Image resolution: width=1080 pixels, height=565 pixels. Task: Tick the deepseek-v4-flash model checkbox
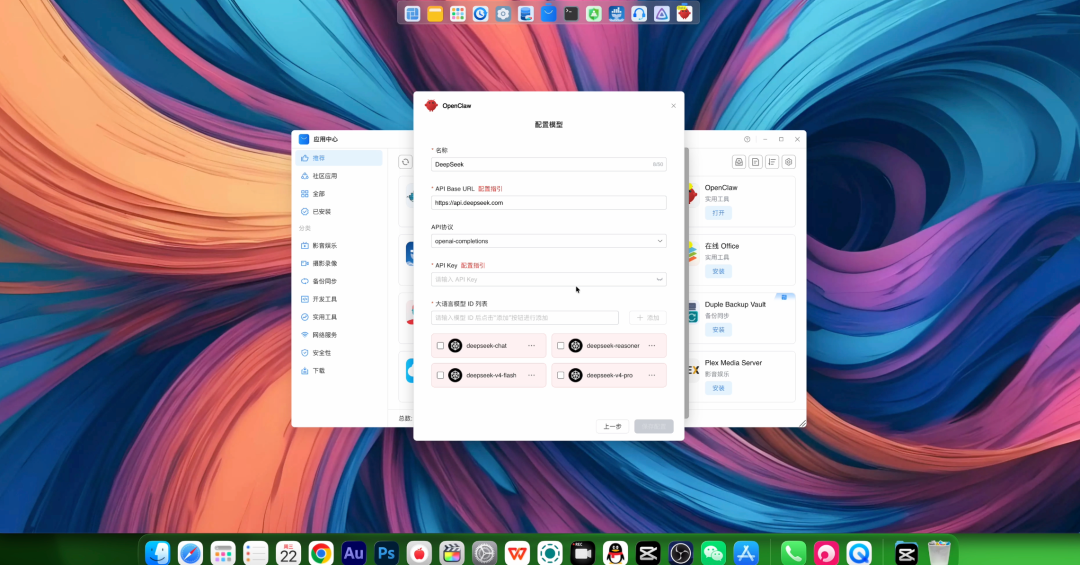(x=440, y=376)
